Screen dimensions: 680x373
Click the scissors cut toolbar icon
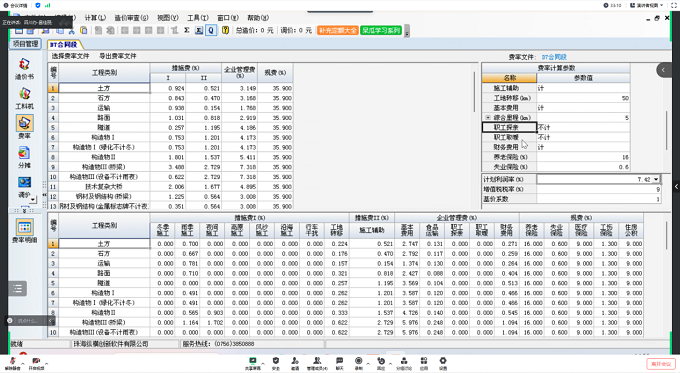coord(72,30)
